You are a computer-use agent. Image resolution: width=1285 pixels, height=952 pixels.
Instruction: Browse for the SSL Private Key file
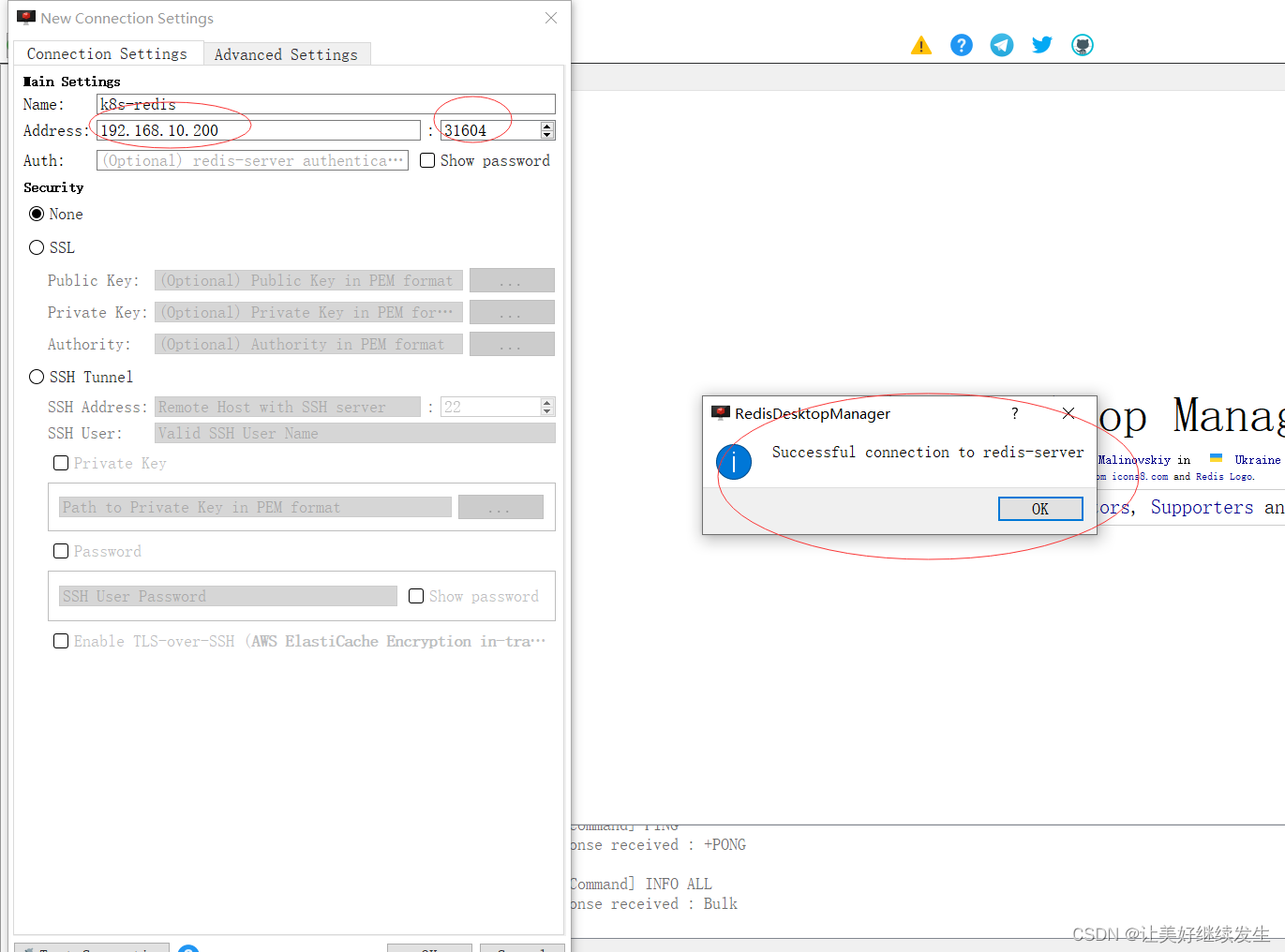pos(512,312)
